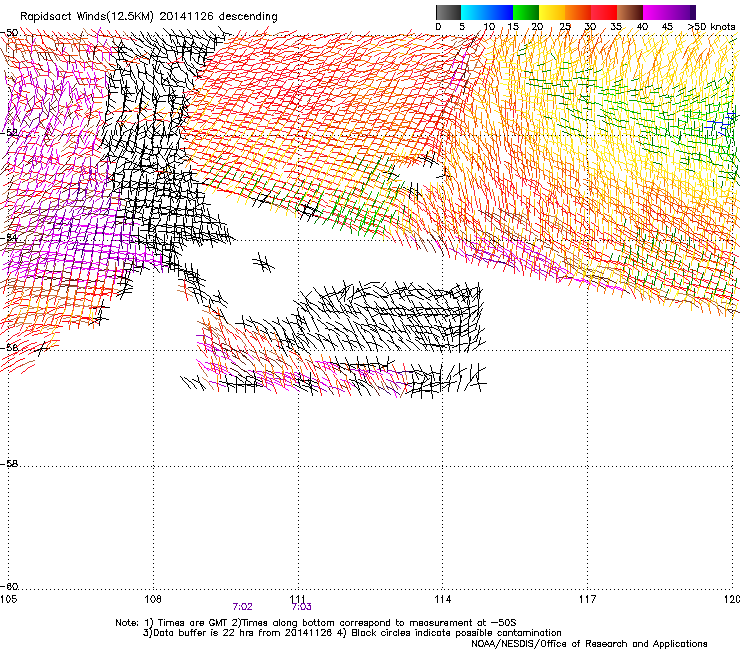The width and height of the screenshot is (740, 650).
Task: Click the brown 35-40 knots color swatch
Action: [x=630, y=12]
